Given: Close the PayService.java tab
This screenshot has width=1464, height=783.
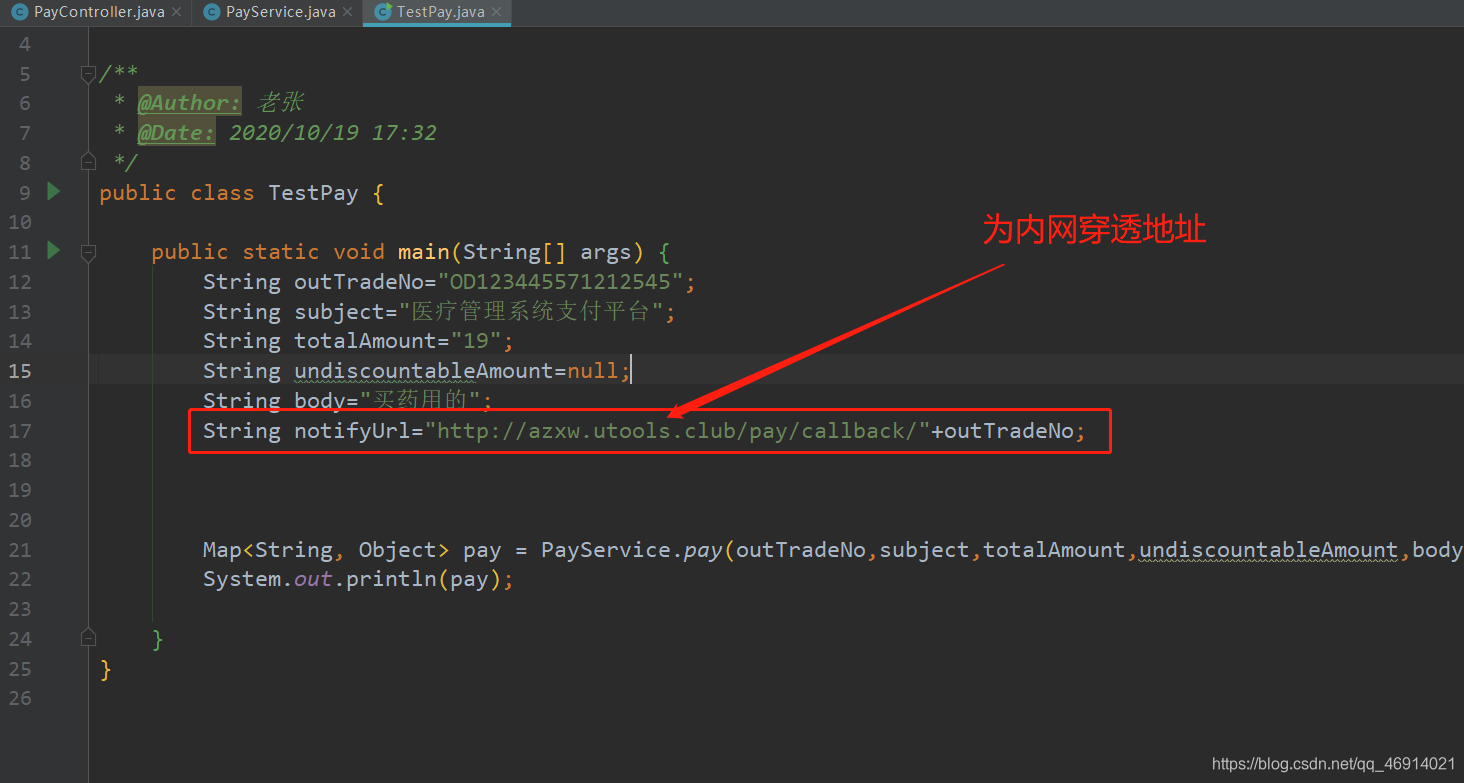Looking at the screenshot, I should (x=347, y=12).
